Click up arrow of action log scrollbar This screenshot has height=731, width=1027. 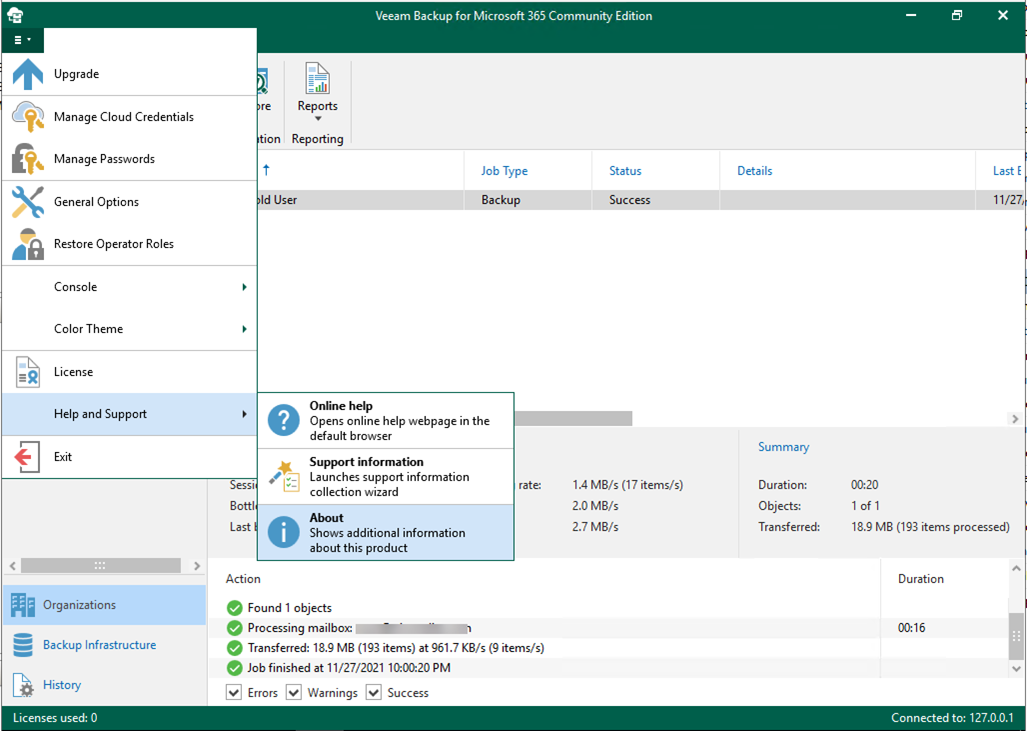tap(1016, 569)
